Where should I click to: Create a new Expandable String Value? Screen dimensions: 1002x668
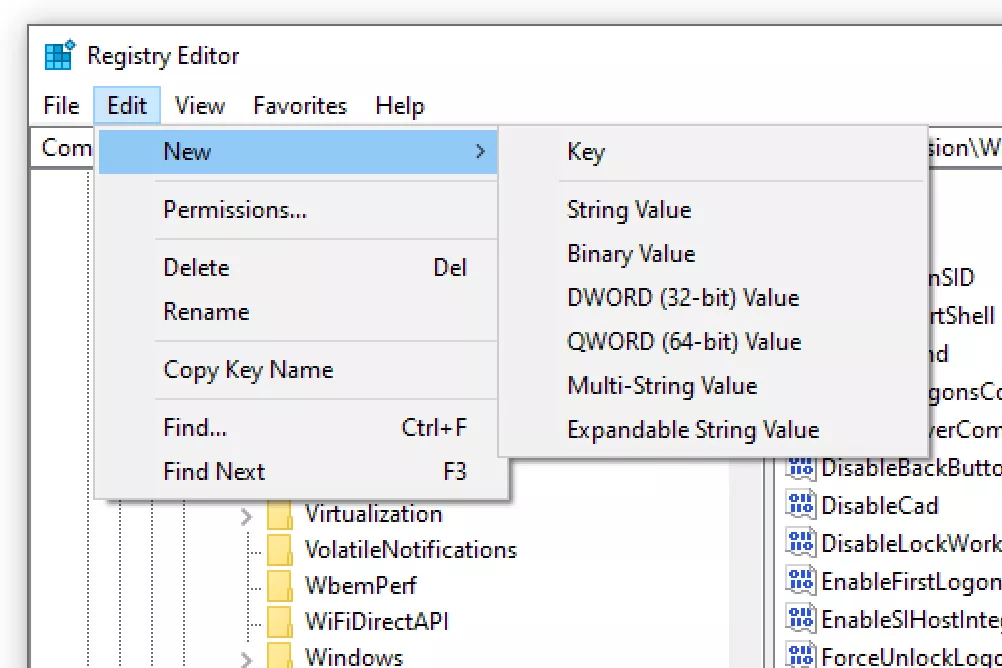713,430
